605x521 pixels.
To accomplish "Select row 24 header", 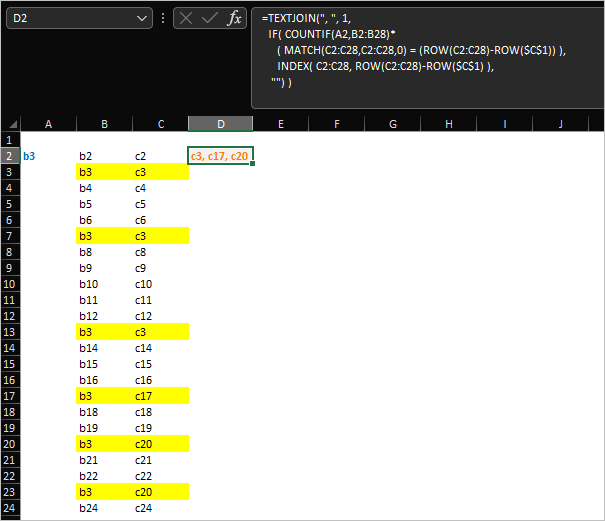I will (10, 508).
